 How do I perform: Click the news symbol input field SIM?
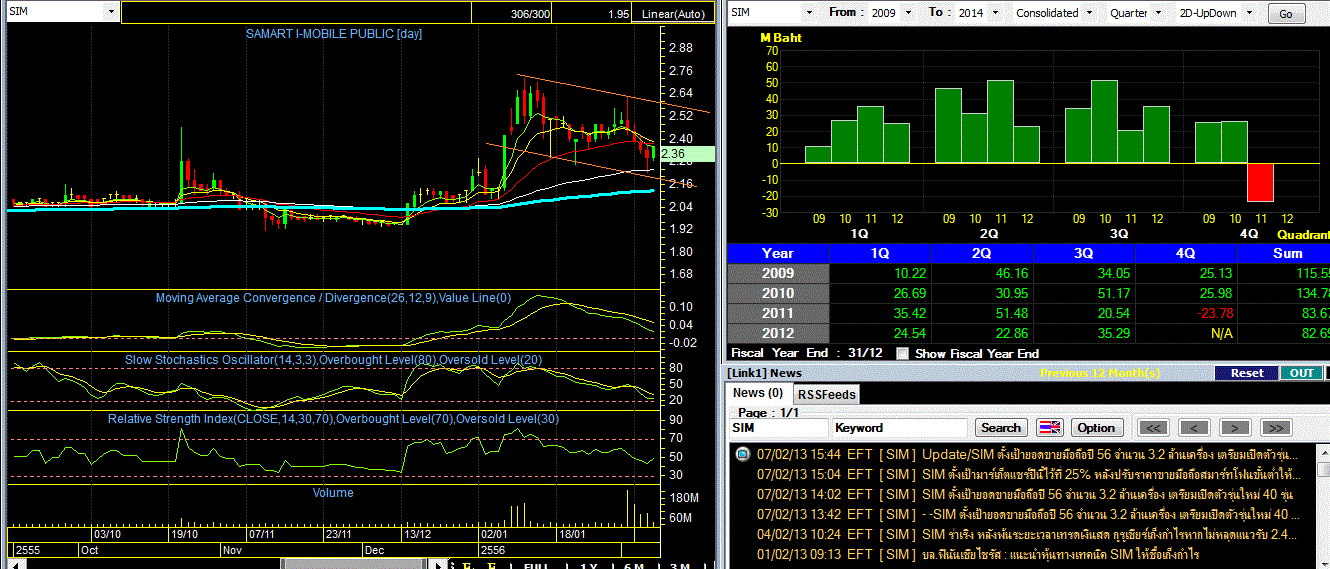click(x=779, y=427)
